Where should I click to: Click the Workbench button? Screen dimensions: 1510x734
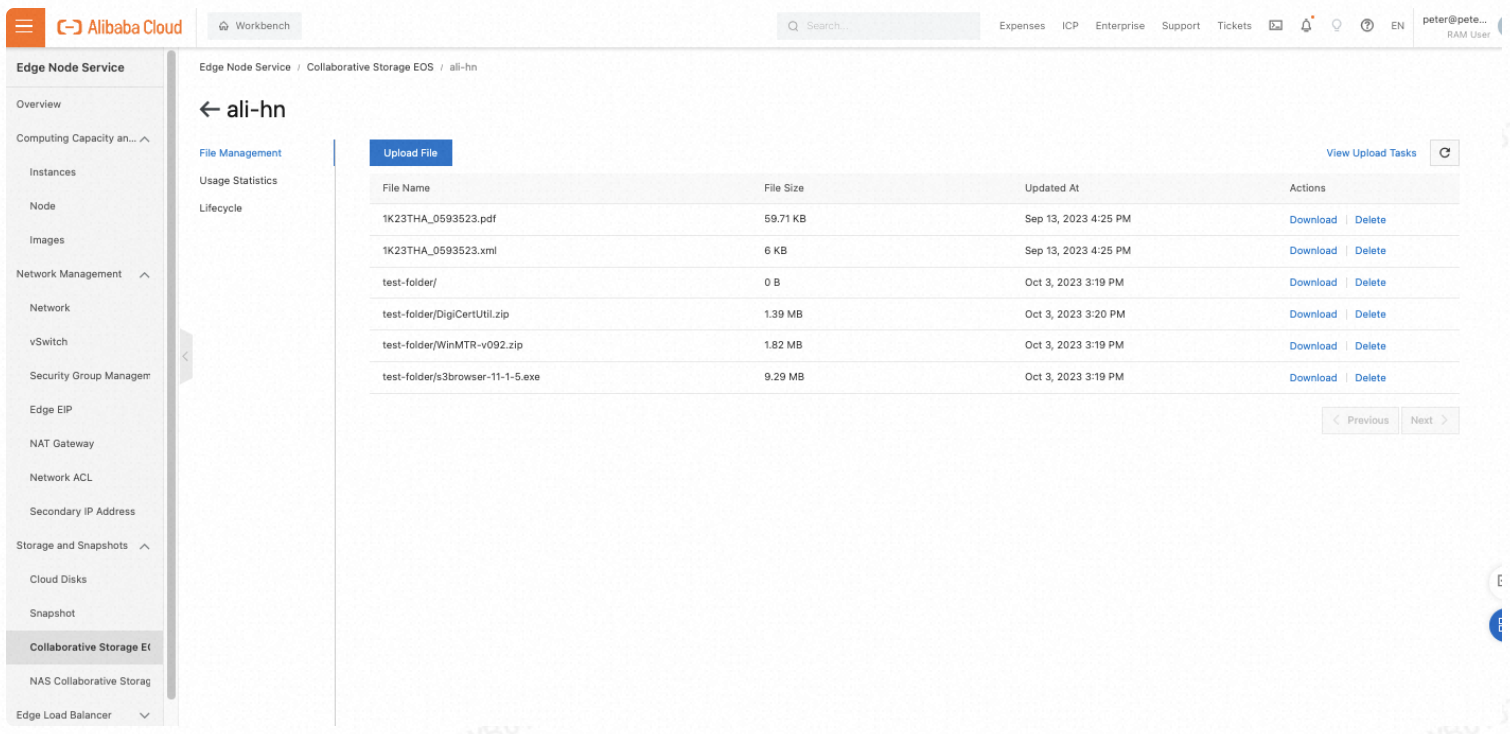255,26
